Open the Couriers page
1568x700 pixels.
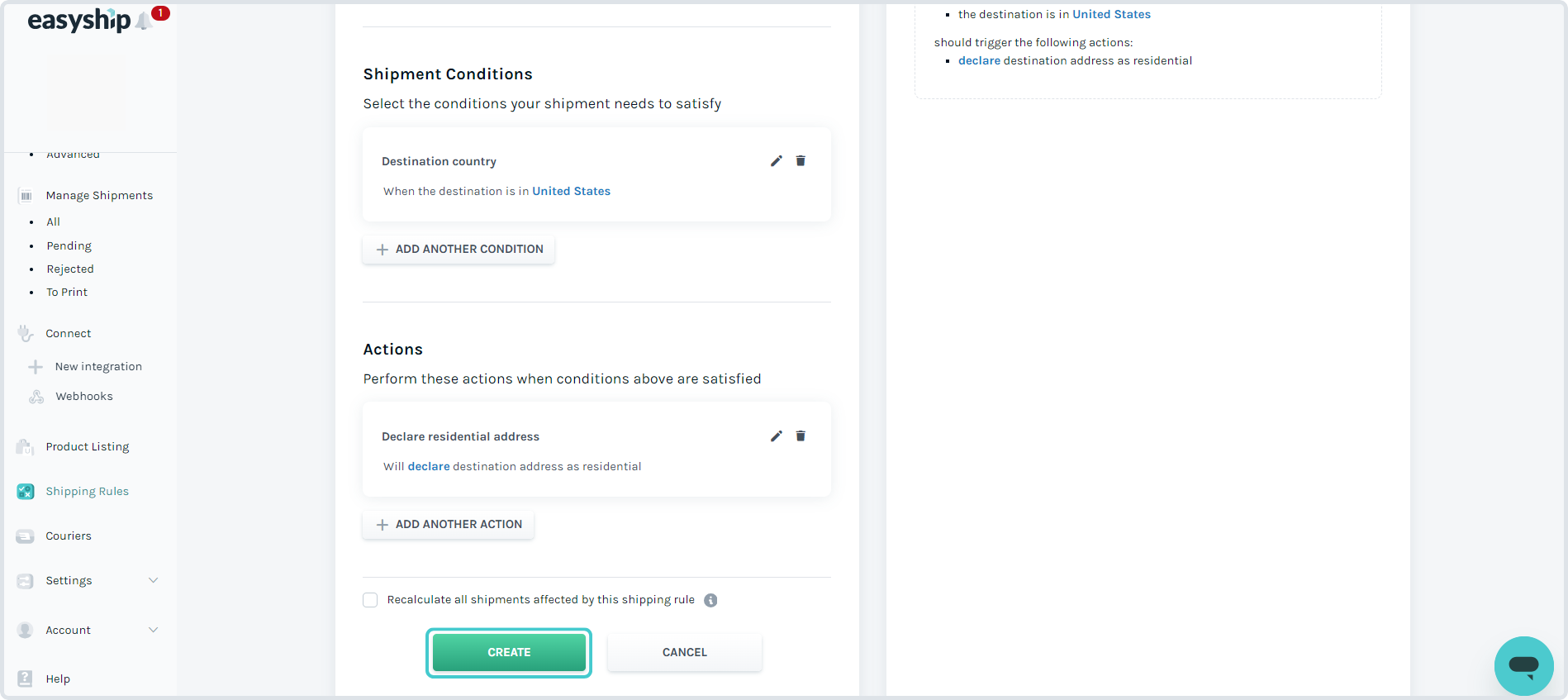click(x=69, y=536)
